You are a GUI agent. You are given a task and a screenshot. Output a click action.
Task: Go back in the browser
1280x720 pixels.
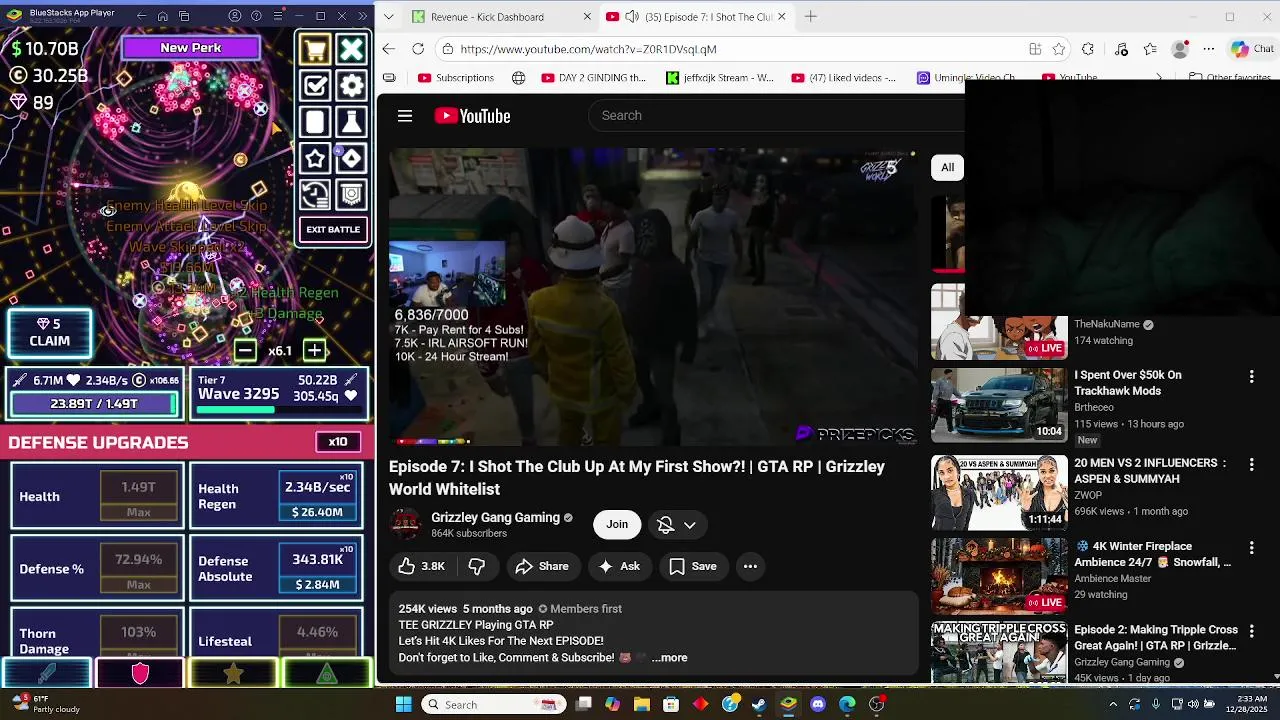[389, 49]
